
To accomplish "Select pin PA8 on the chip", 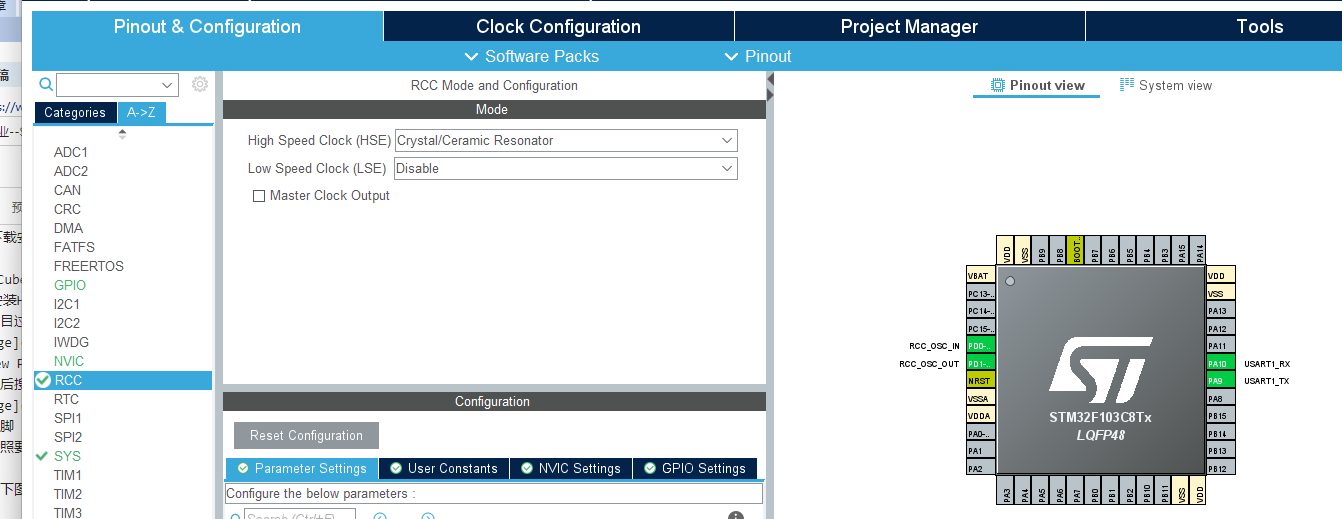I will [1221, 398].
